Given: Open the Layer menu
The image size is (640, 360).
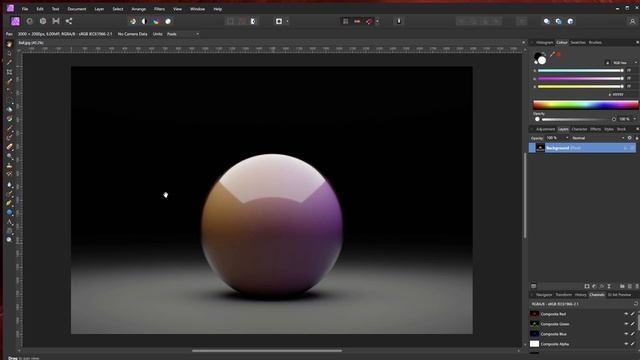Looking at the screenshot, I should pos(99,9).
